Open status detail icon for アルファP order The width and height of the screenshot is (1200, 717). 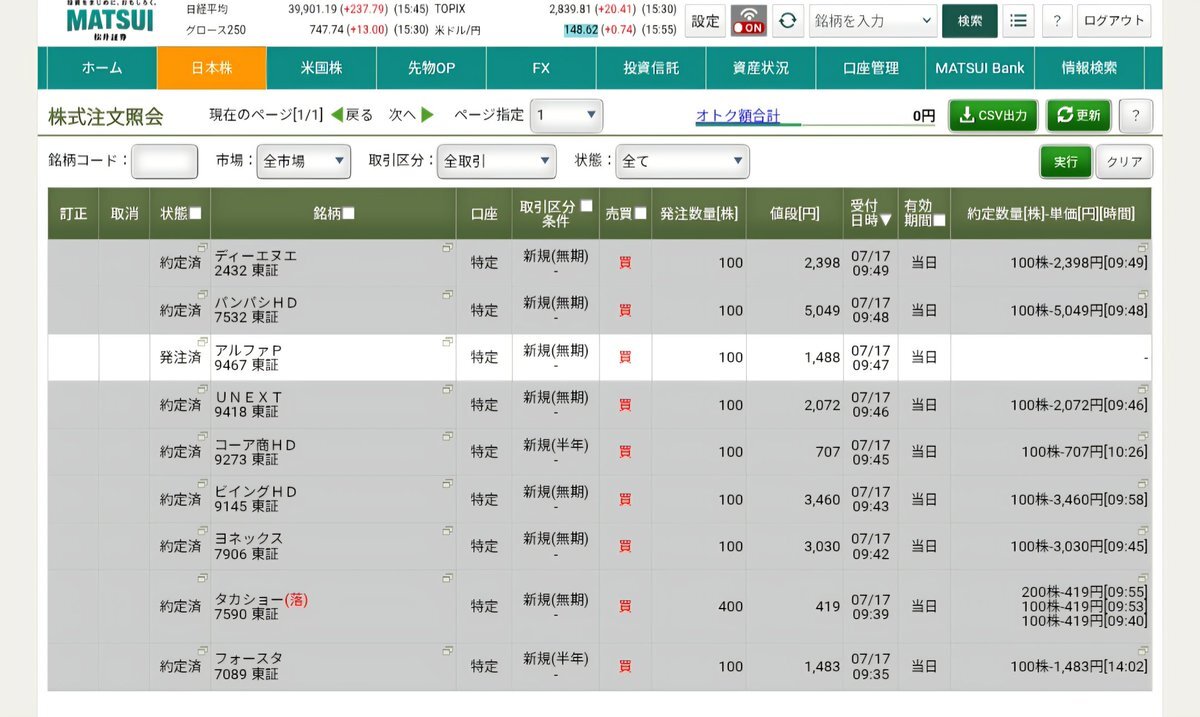click(202, 342)
